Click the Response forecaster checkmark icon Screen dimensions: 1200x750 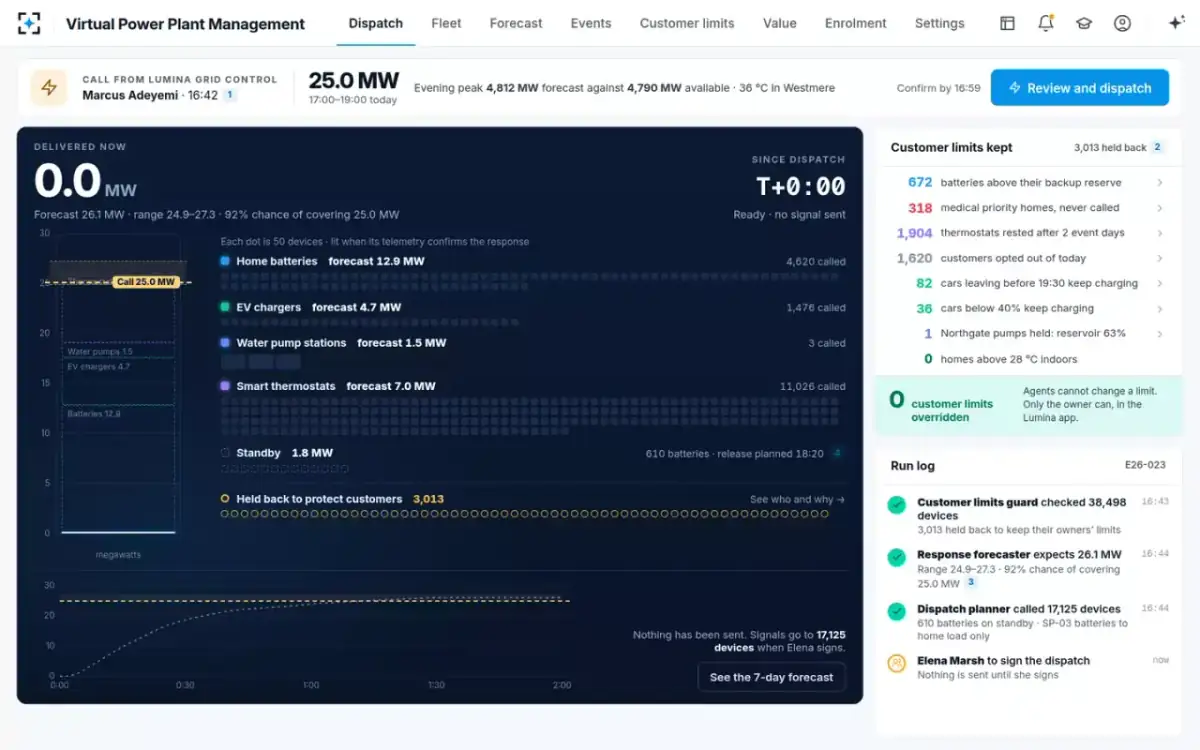tap(896, 556)
